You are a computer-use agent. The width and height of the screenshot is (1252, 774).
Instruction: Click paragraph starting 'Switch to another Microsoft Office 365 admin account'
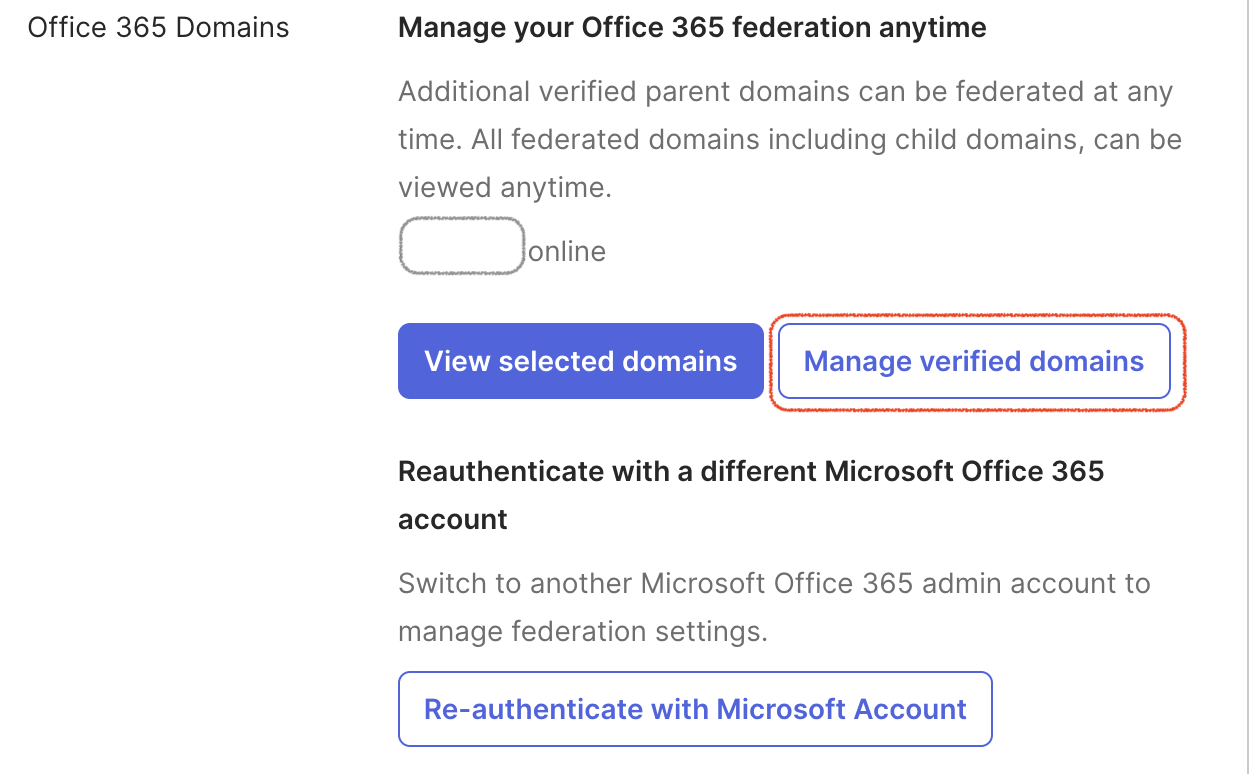coord(774,607)
